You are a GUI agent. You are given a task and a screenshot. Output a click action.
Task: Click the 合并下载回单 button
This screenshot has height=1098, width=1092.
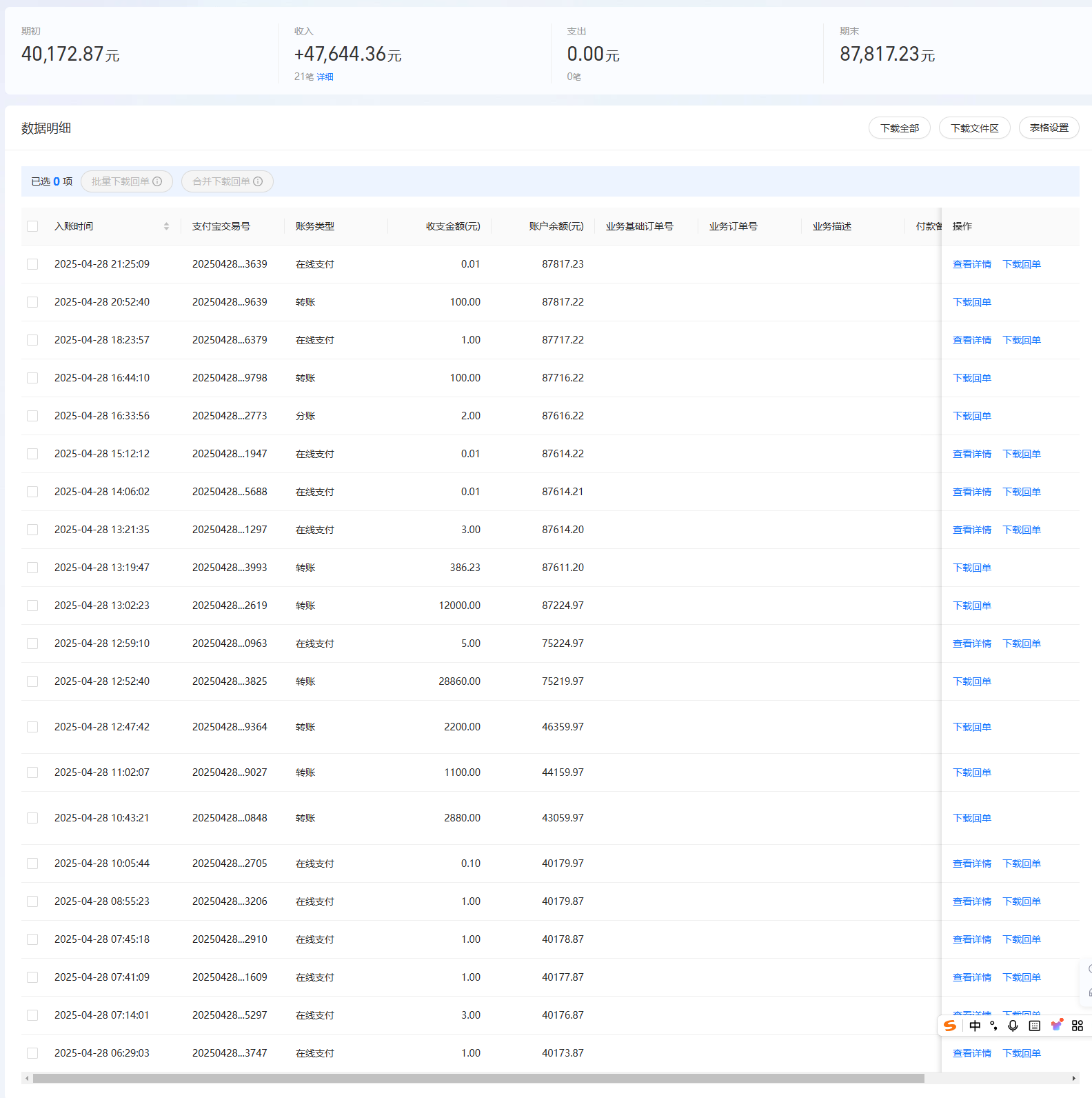pyautogui.click(x=227, y=181)
